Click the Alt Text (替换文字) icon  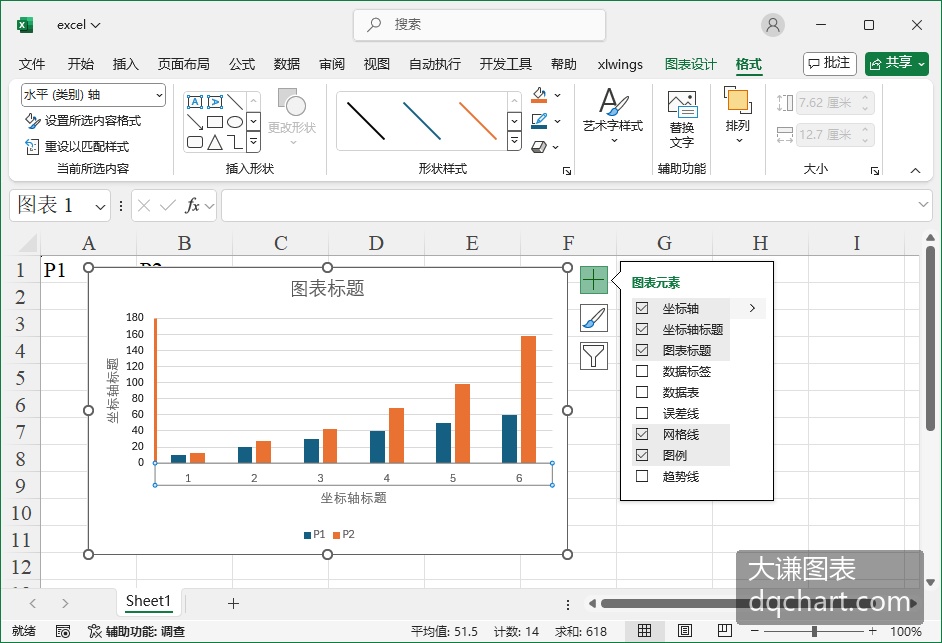(x=682, y=104)
